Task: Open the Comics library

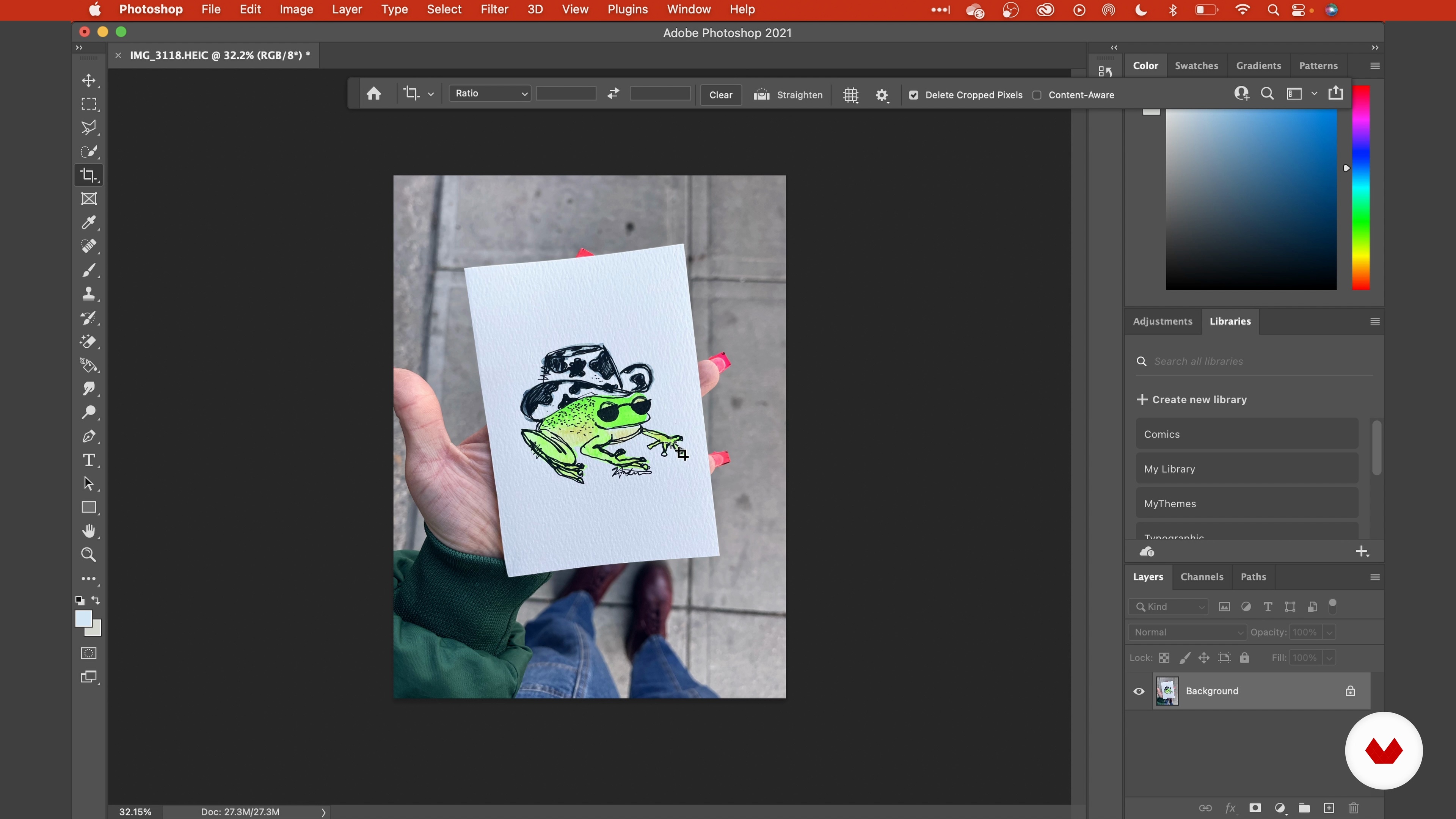Action: pos(1247,434)
